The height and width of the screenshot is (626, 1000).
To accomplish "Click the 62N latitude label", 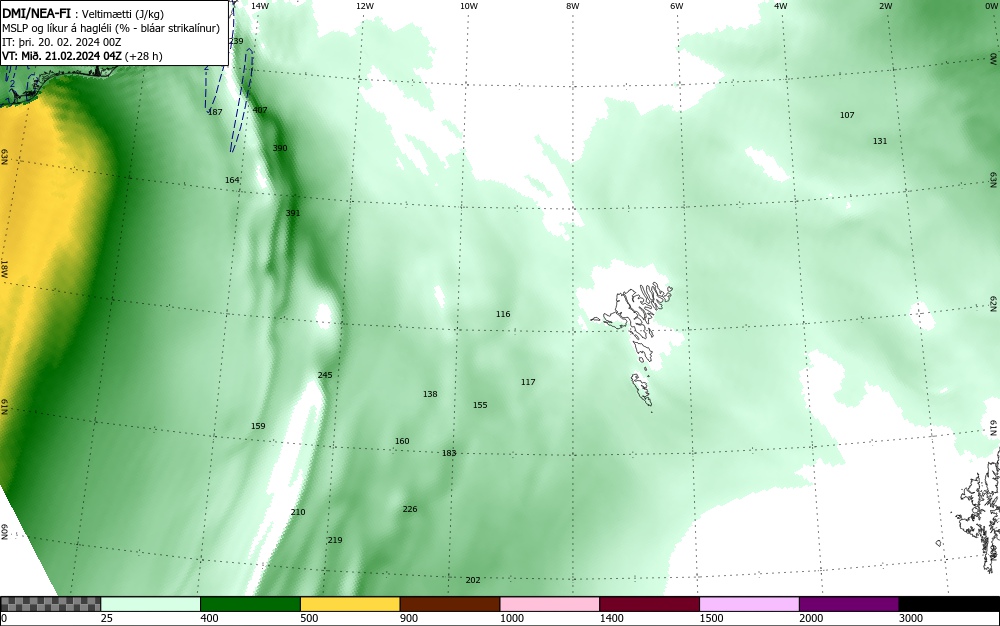I will pos(993,303).
